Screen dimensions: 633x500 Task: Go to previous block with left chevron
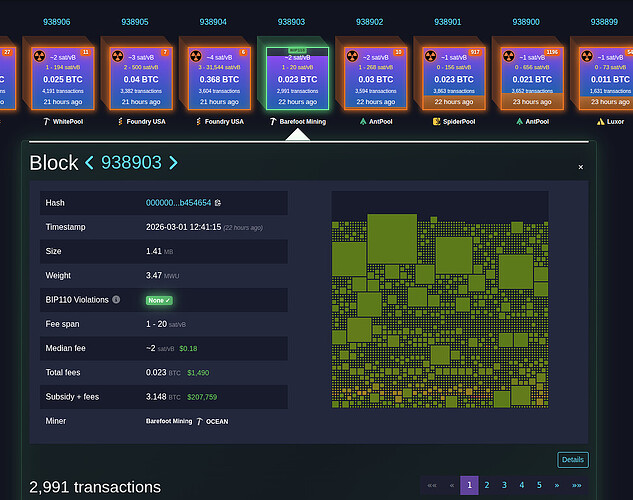(89, 162)
